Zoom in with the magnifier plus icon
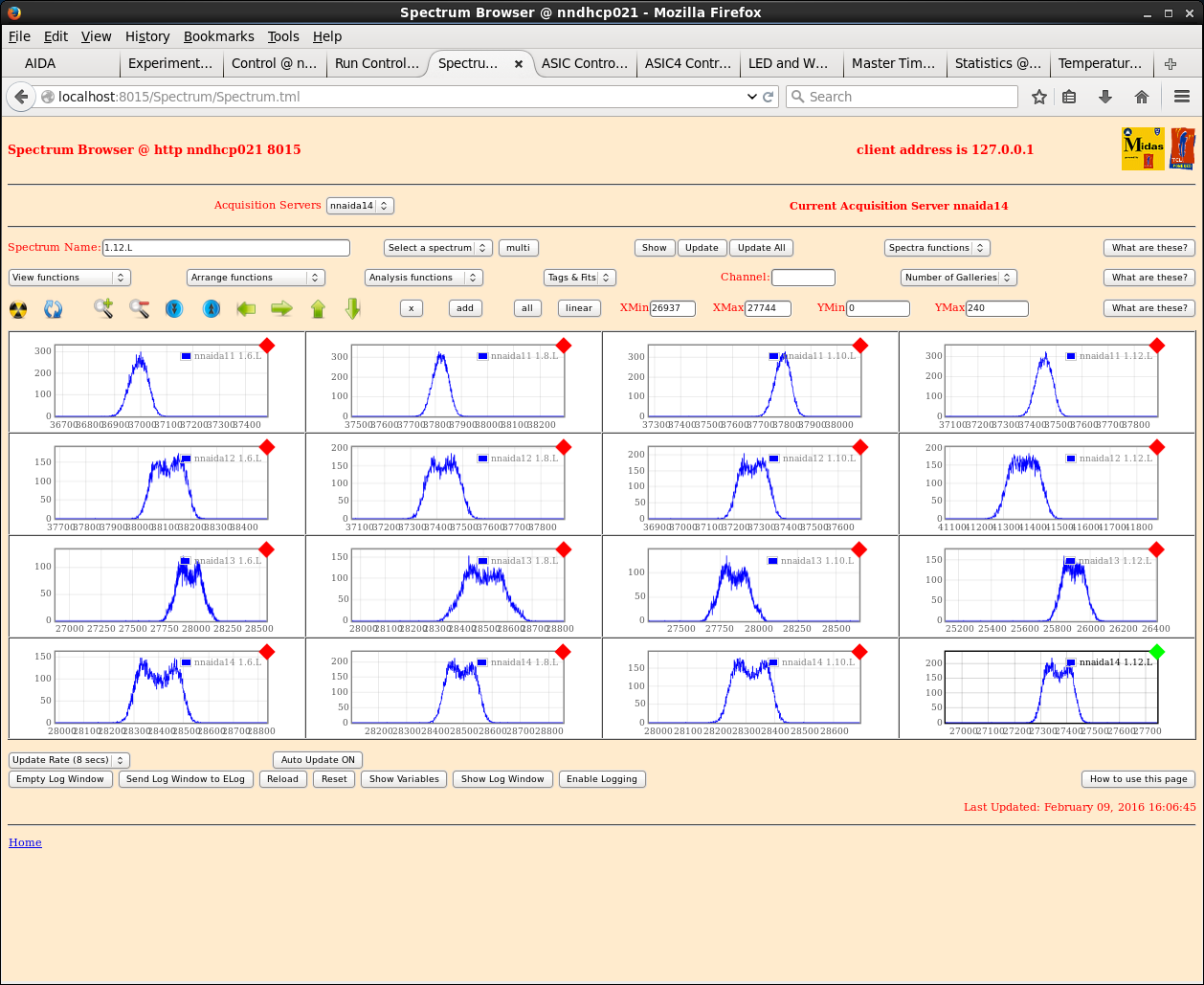The image size is (1204, 985). pos(103,308)
